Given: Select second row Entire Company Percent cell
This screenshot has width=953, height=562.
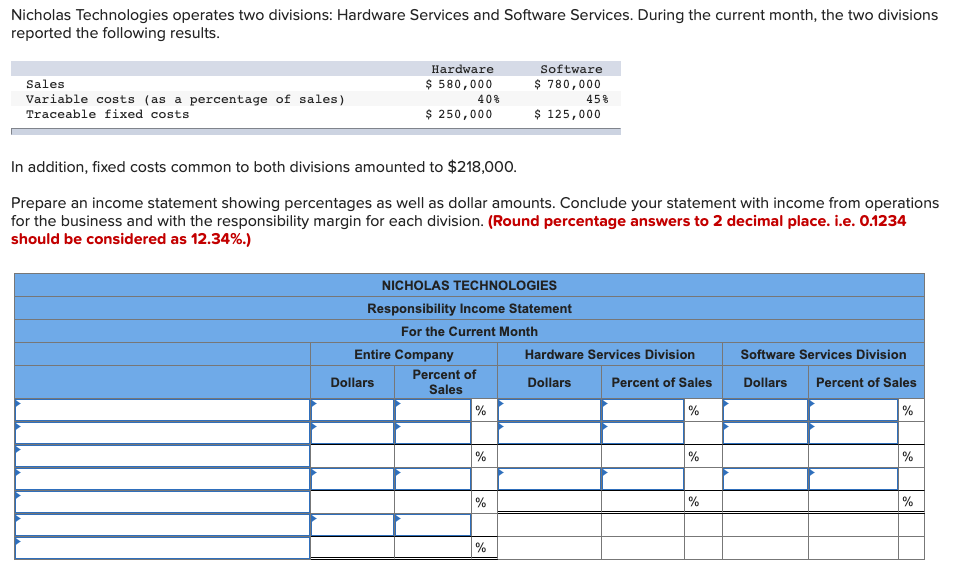Looking at the screenshot, I should click(x=433, y=433).
